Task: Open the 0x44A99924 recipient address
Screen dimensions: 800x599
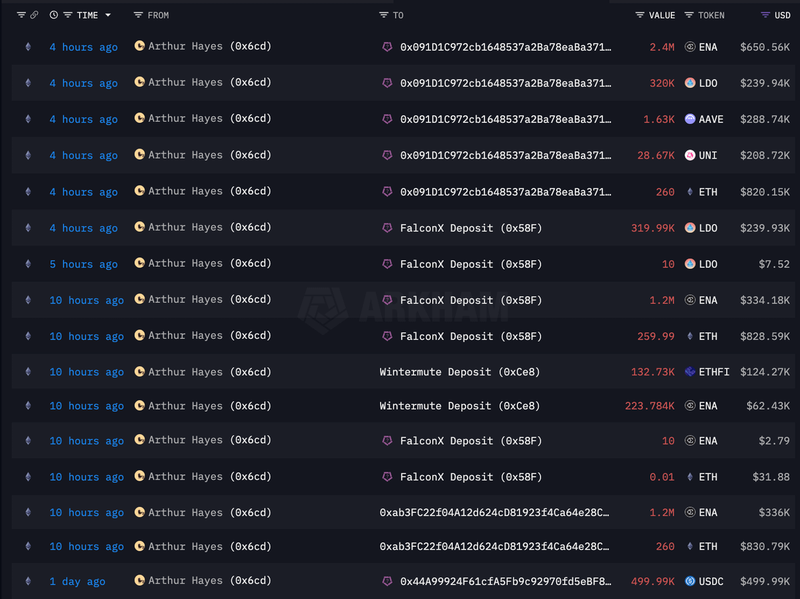Action: (x=505, y=581)
